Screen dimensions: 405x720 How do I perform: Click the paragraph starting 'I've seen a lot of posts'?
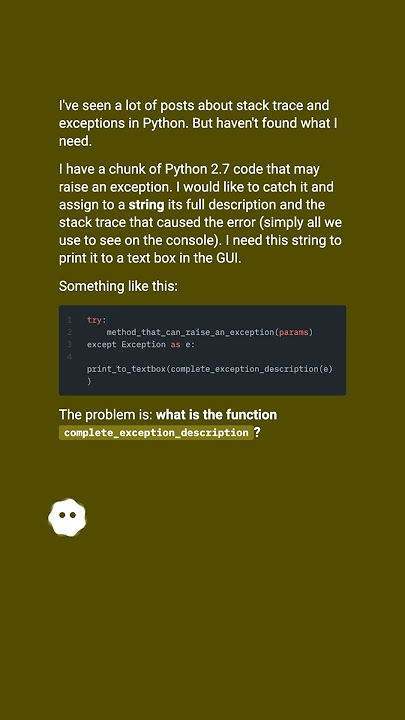(198, 123)
